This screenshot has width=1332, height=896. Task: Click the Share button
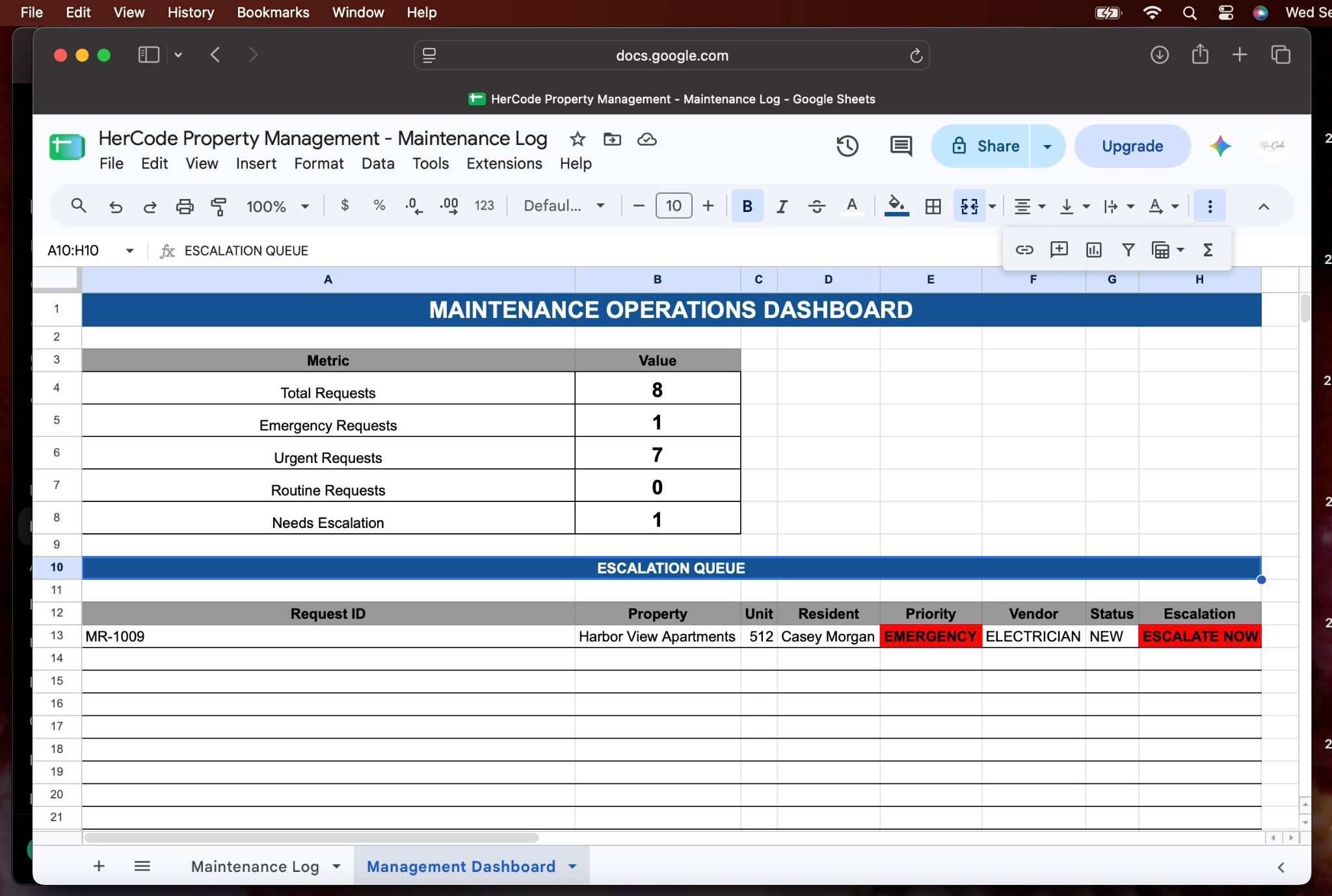[981, 146]
